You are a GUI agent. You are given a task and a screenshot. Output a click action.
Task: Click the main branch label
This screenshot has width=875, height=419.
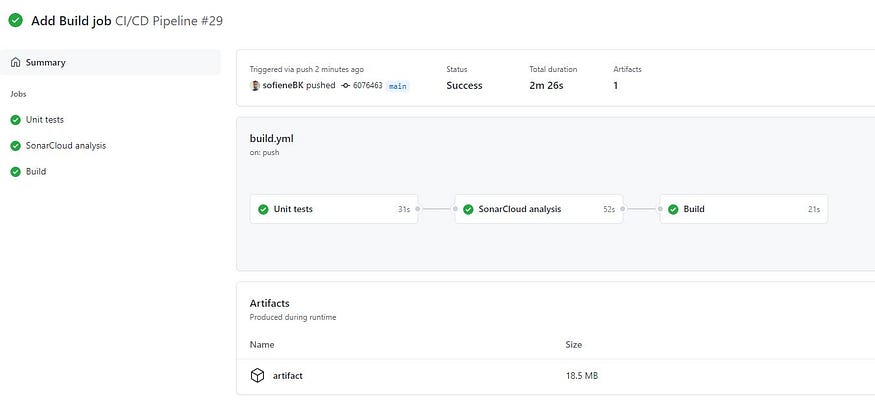pyautogui.click(x=398, y=86)
